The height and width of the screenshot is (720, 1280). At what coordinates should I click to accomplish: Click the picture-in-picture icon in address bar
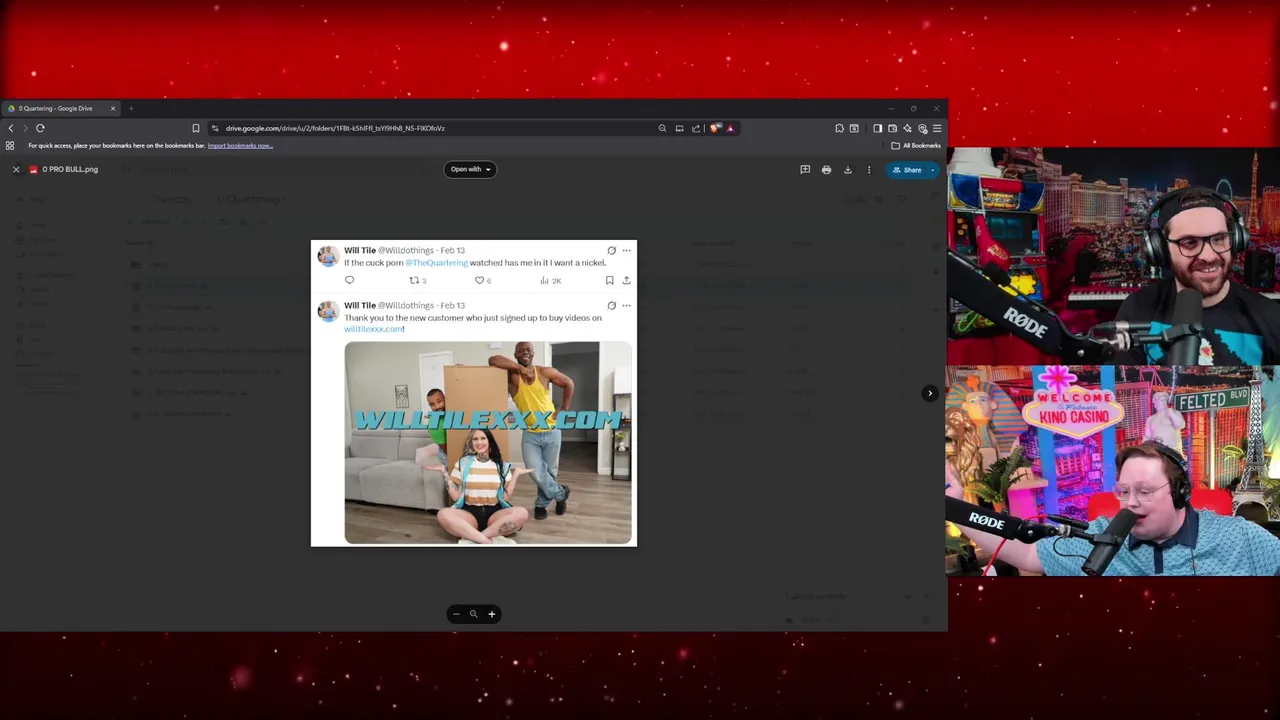(679, 128)
